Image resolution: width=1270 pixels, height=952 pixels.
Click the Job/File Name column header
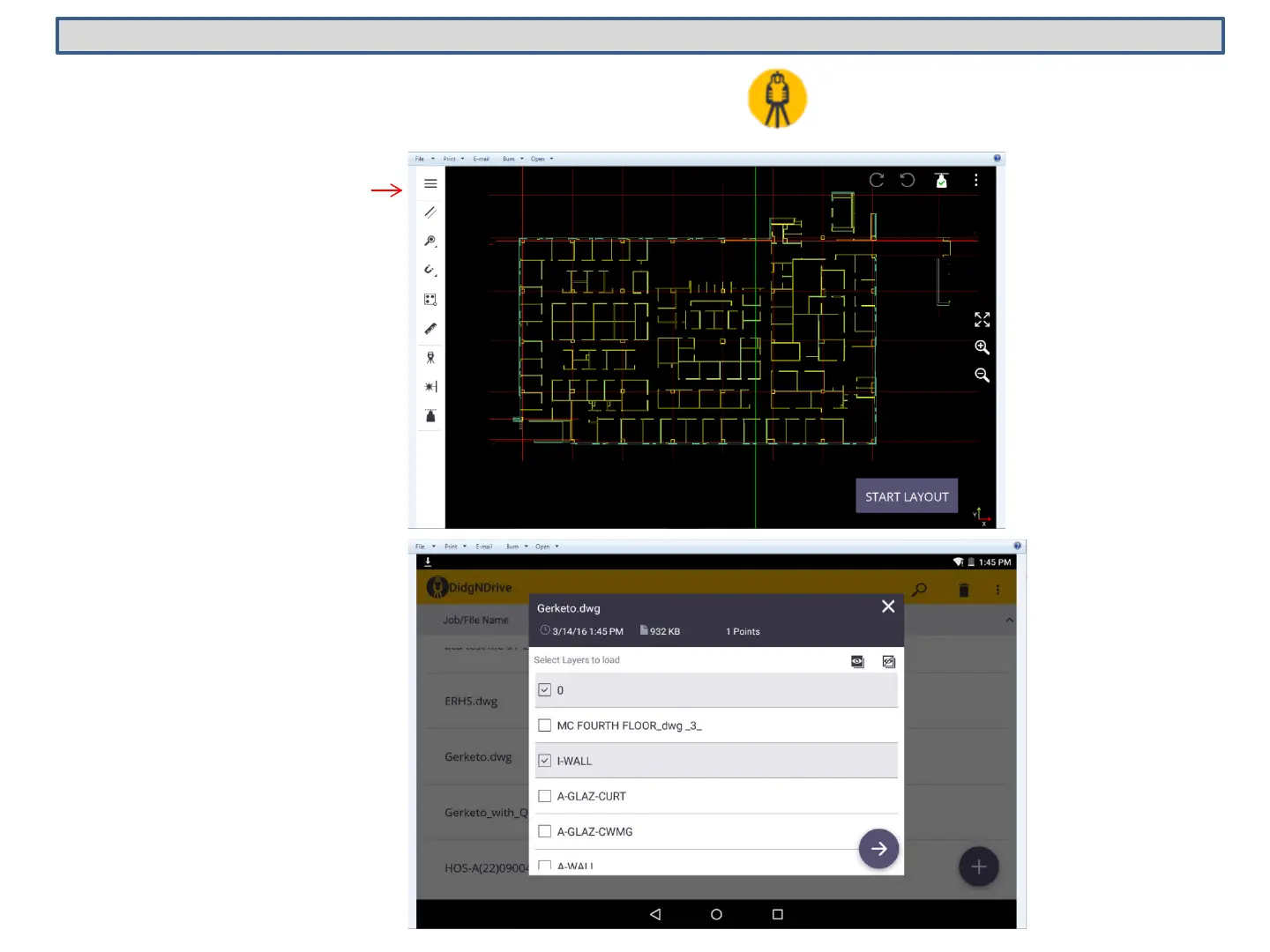coord(475,621)
